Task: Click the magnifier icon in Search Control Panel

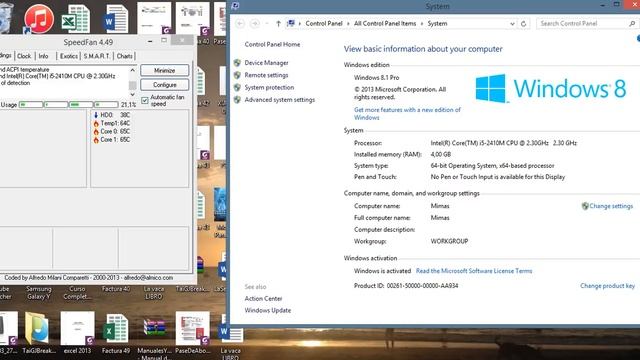Action: [x=632, y=24]
